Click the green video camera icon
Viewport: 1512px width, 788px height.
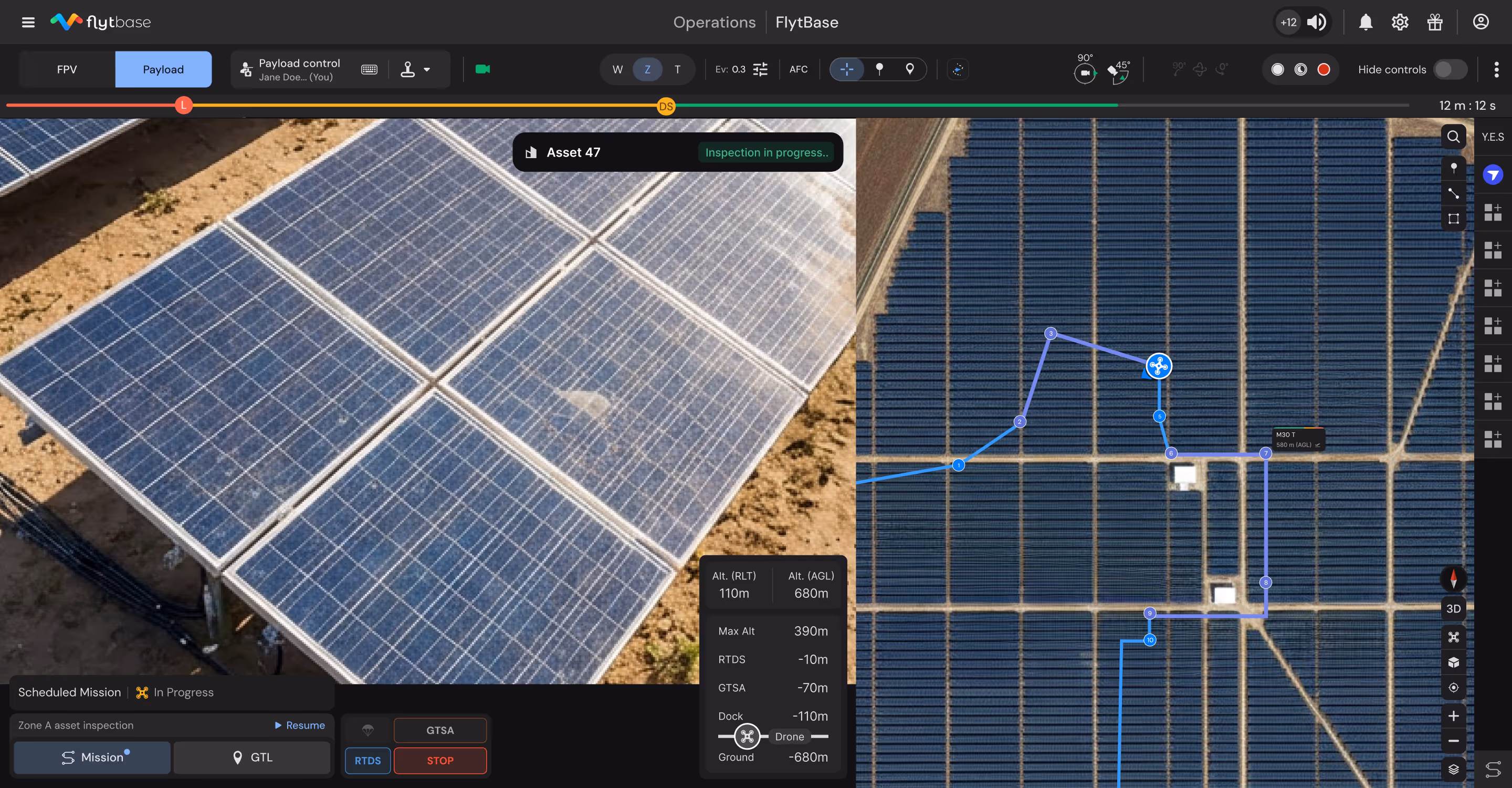482,69
